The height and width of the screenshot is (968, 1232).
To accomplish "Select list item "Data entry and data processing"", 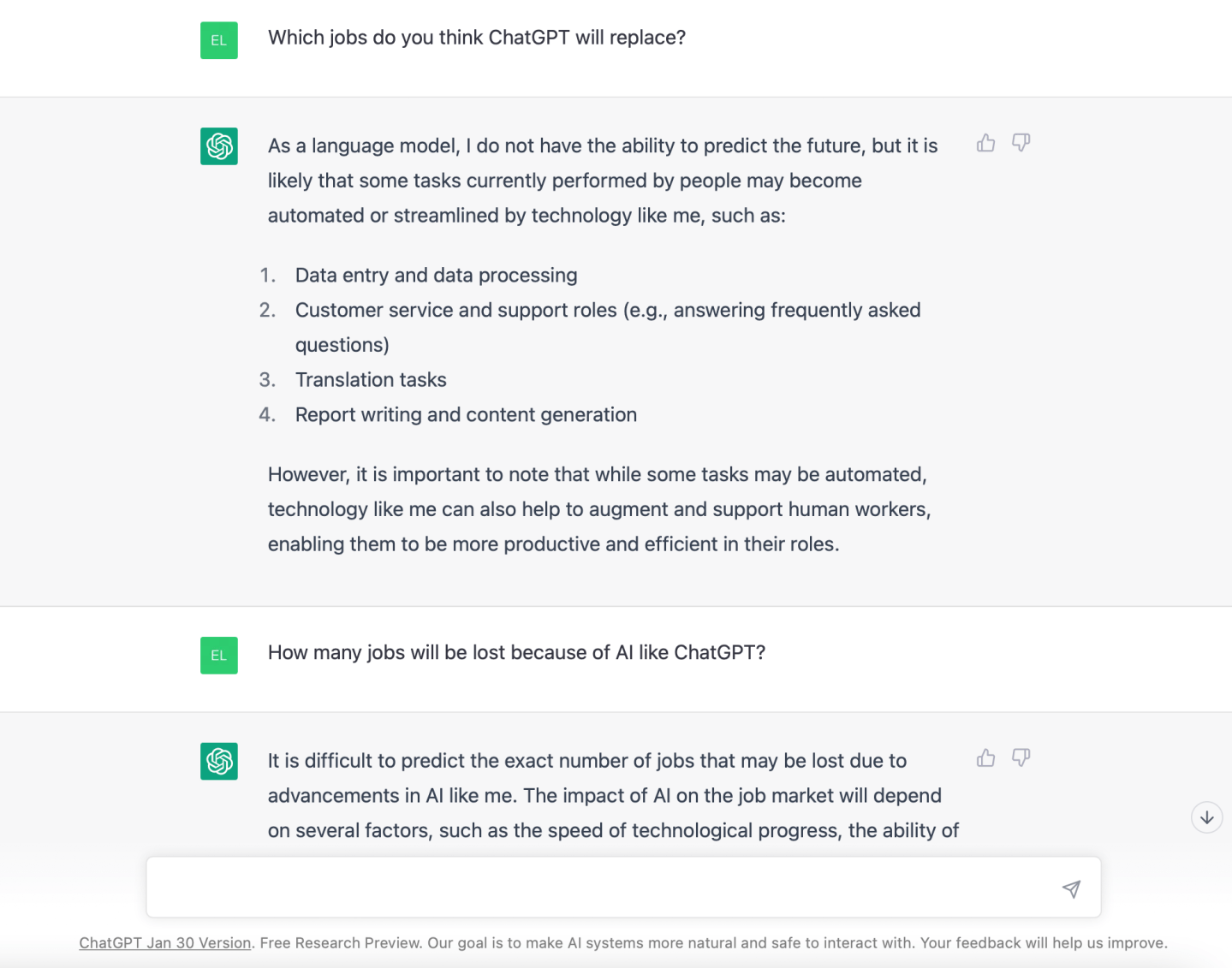I will pyautogui.click(x=436, y=276).
